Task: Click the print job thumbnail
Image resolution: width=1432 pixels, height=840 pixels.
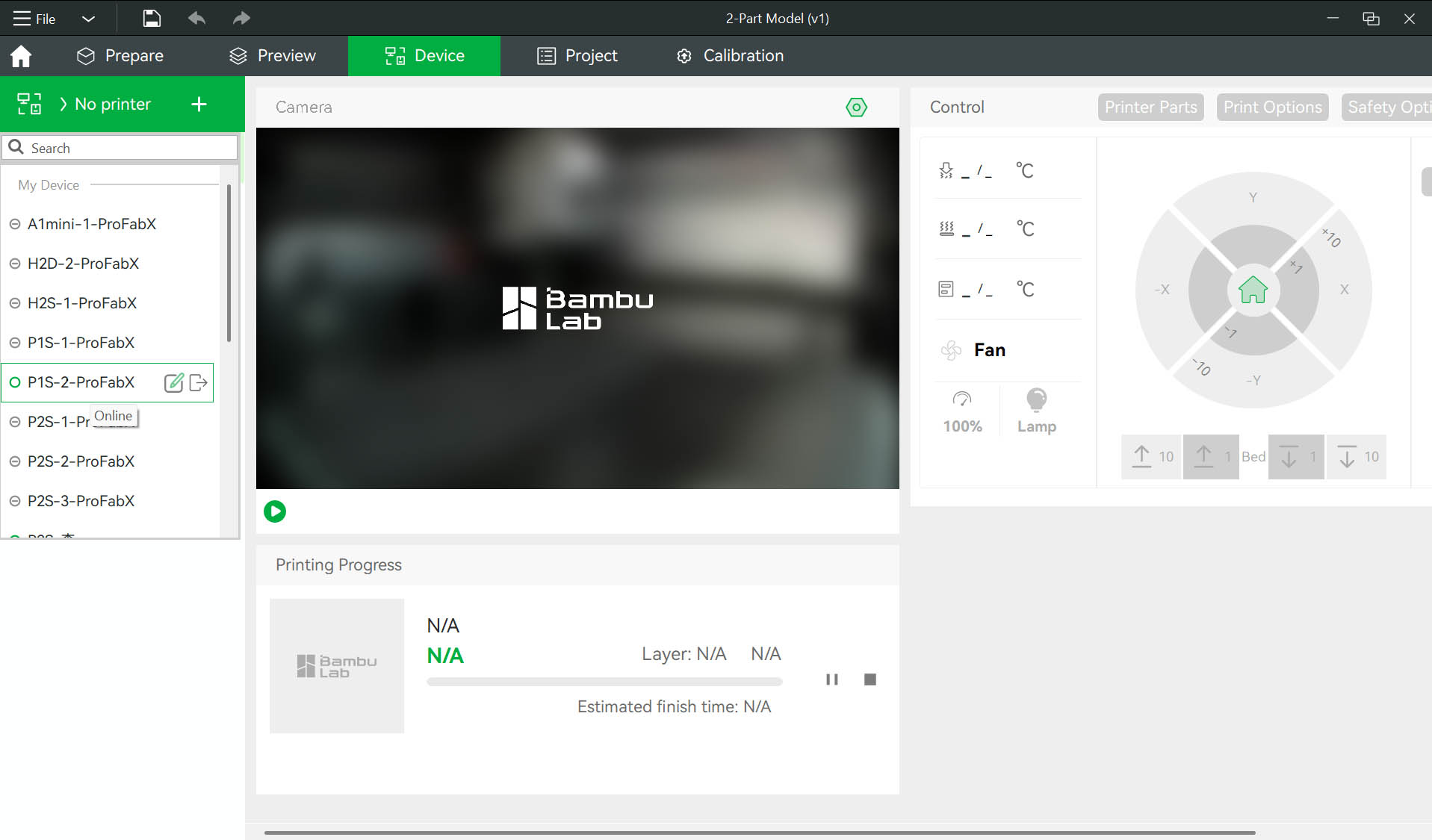Action: (337, 666)
